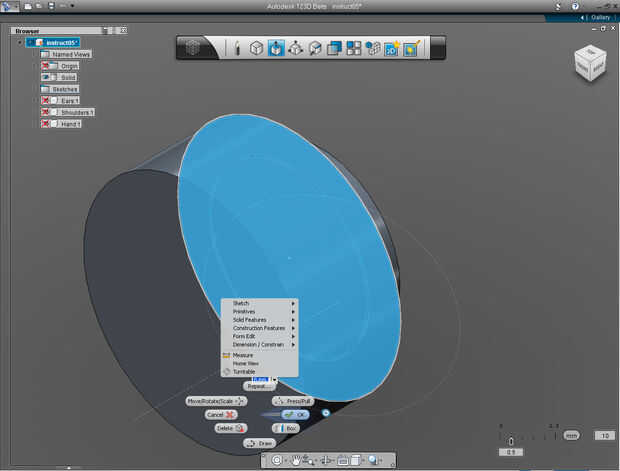Close the Browser panel
620x471 pixels.
pyautogui.click(x=123, y=30)
